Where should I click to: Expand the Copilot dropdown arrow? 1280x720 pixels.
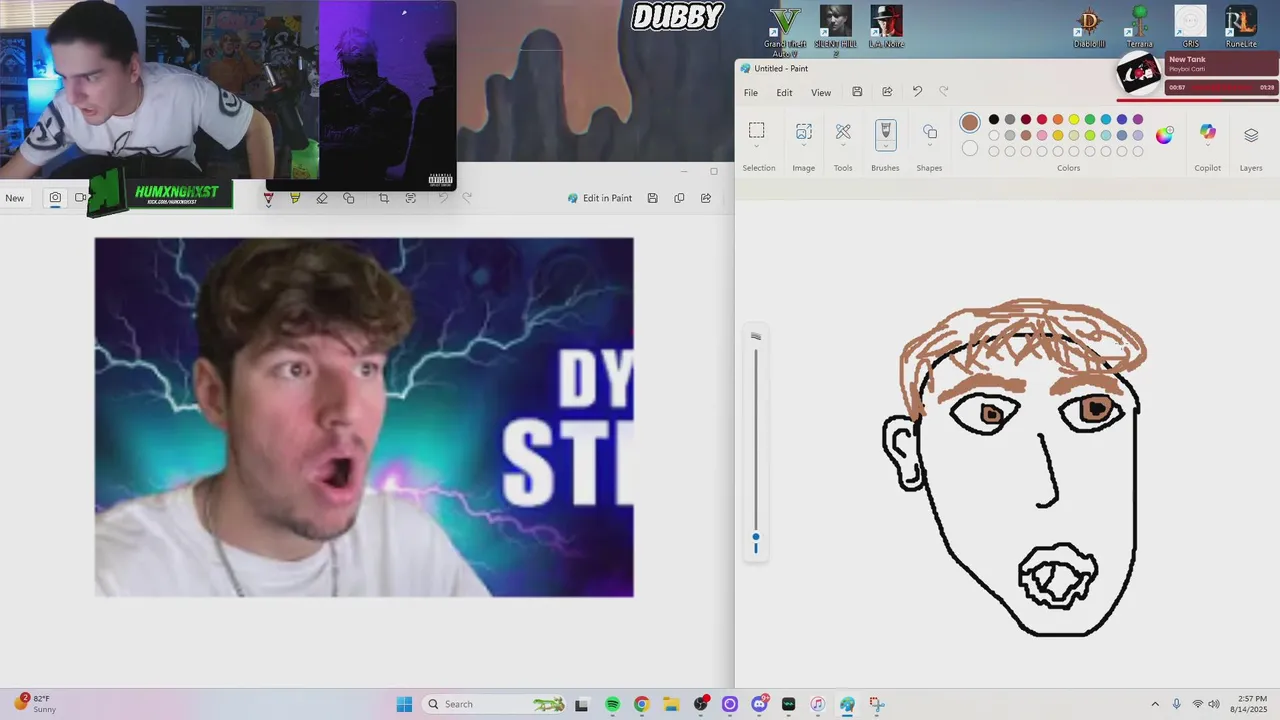[1207, 146]
